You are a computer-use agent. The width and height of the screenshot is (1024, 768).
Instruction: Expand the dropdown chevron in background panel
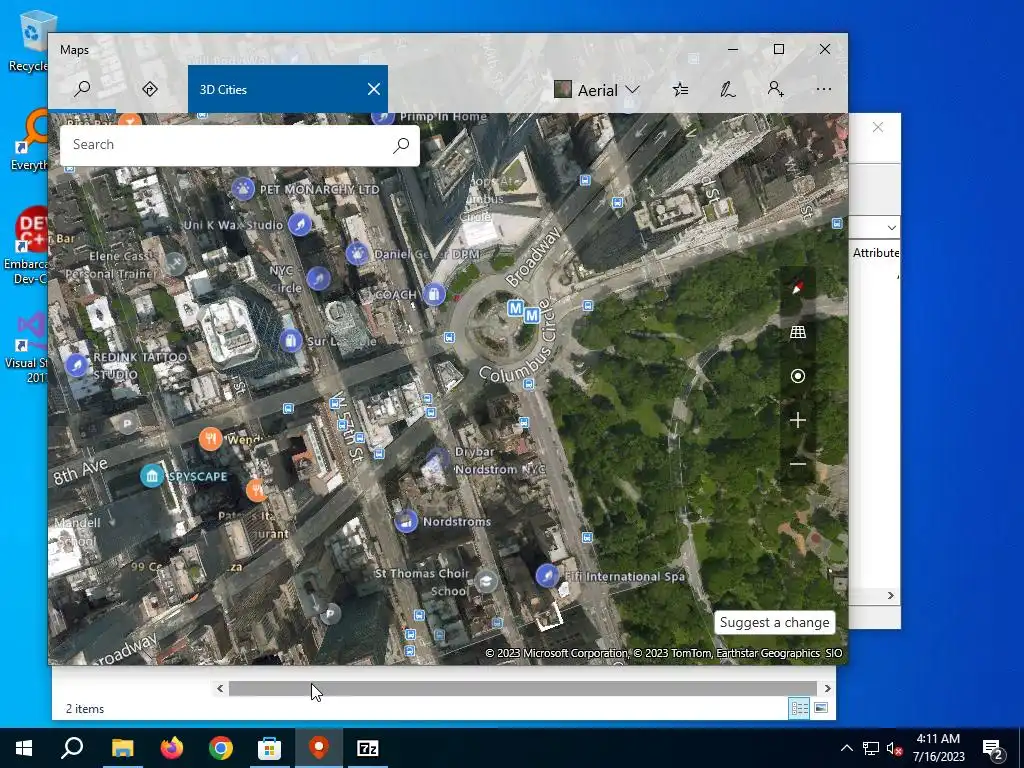(891, 227)
